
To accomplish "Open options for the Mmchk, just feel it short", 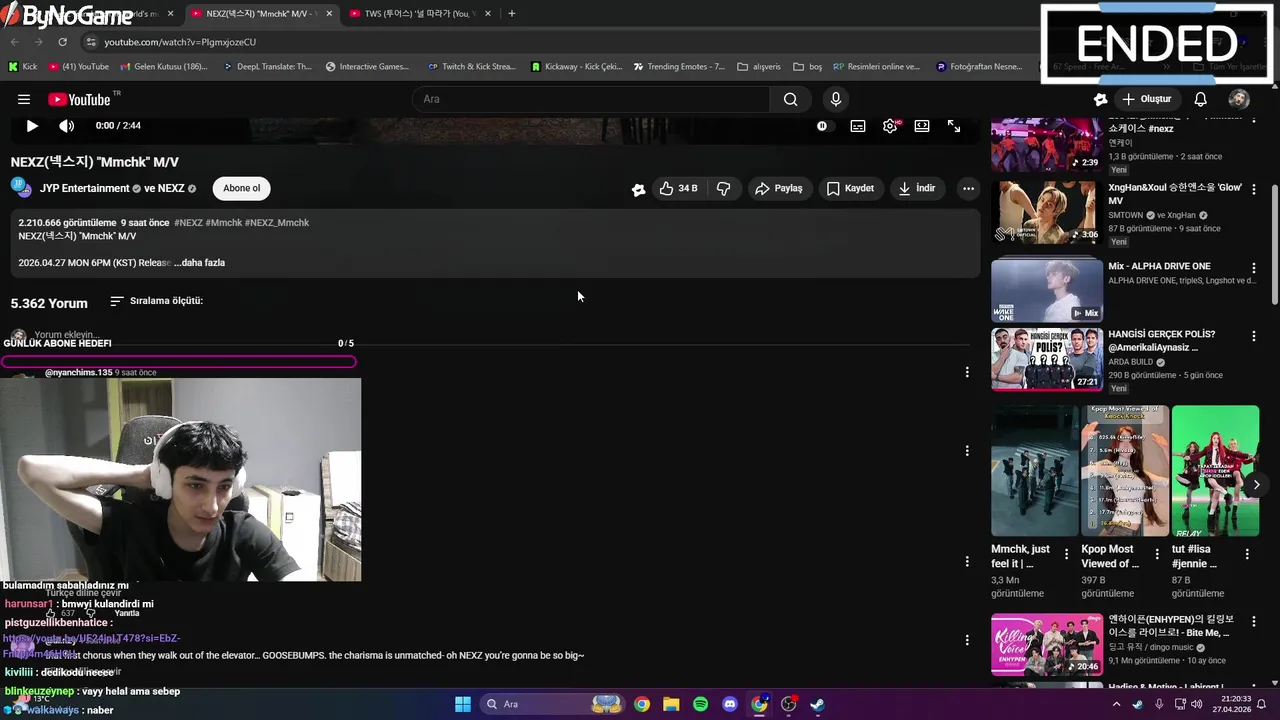I will (1066, 554).
